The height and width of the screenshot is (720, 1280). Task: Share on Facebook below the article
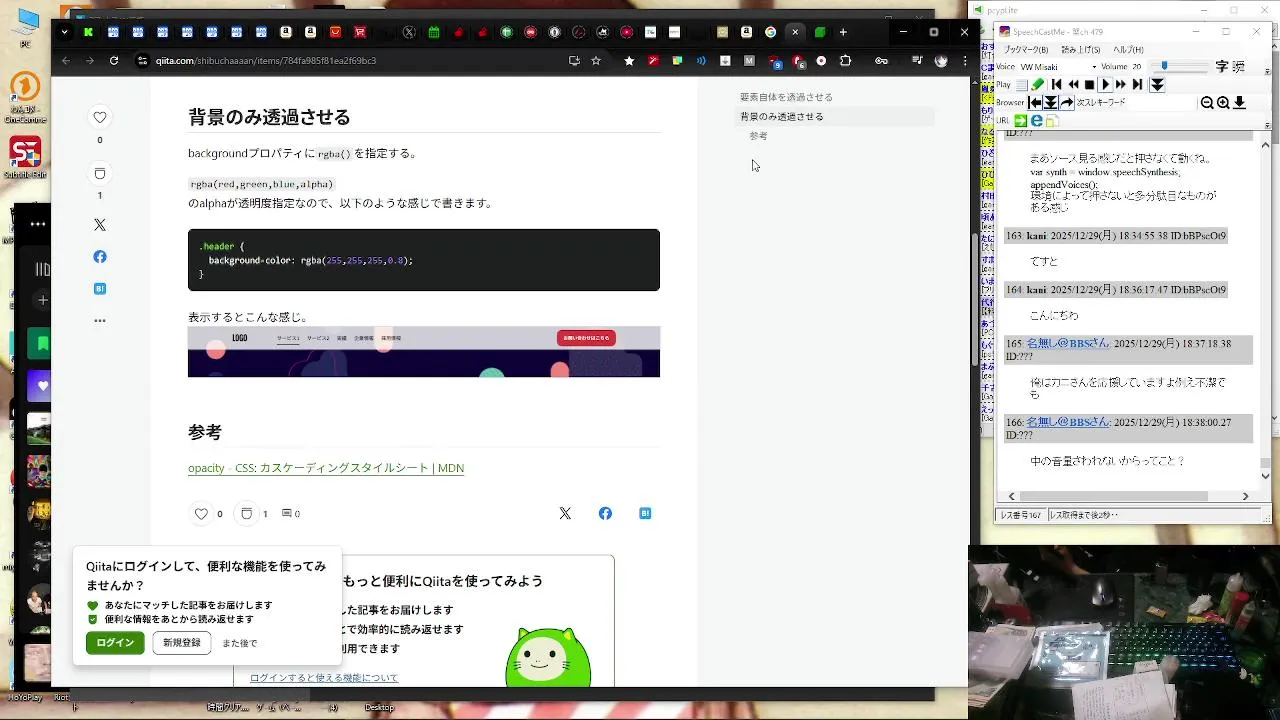click(605, 513)
